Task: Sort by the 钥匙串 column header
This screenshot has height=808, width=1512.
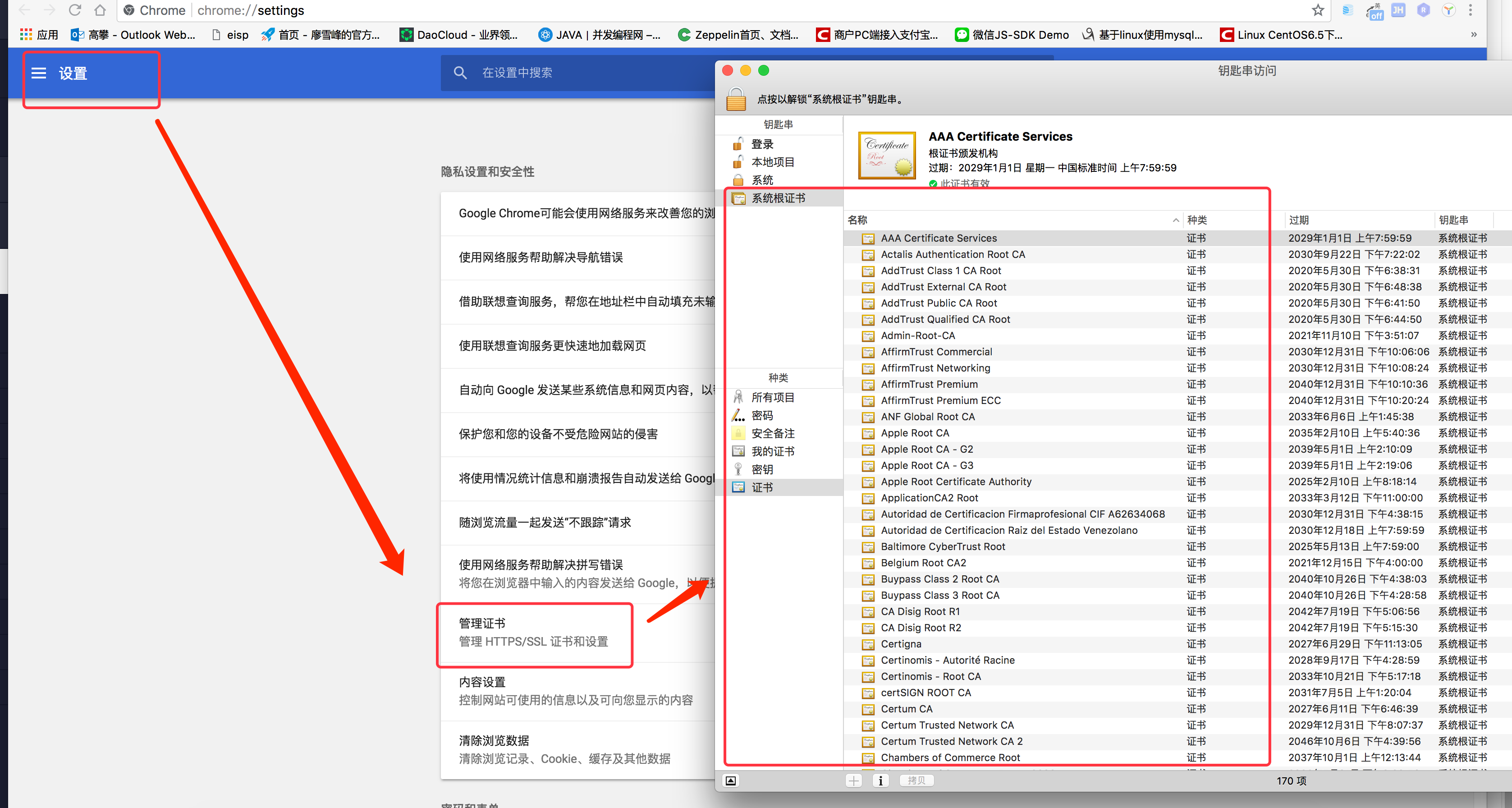Action: tap(1463, 220)
